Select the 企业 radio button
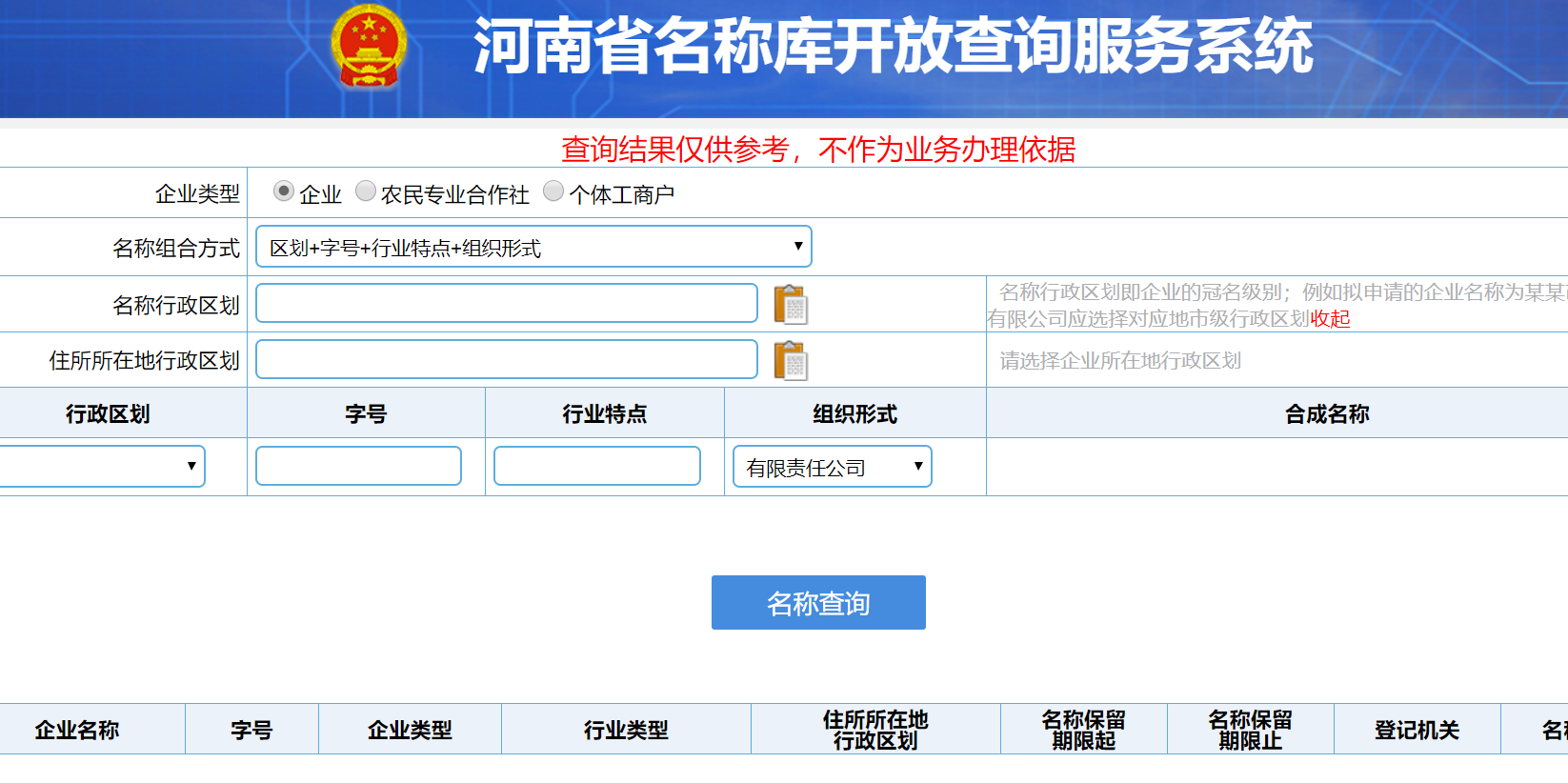The height and width of the screenshot is (783, 1568). point(283,191)
